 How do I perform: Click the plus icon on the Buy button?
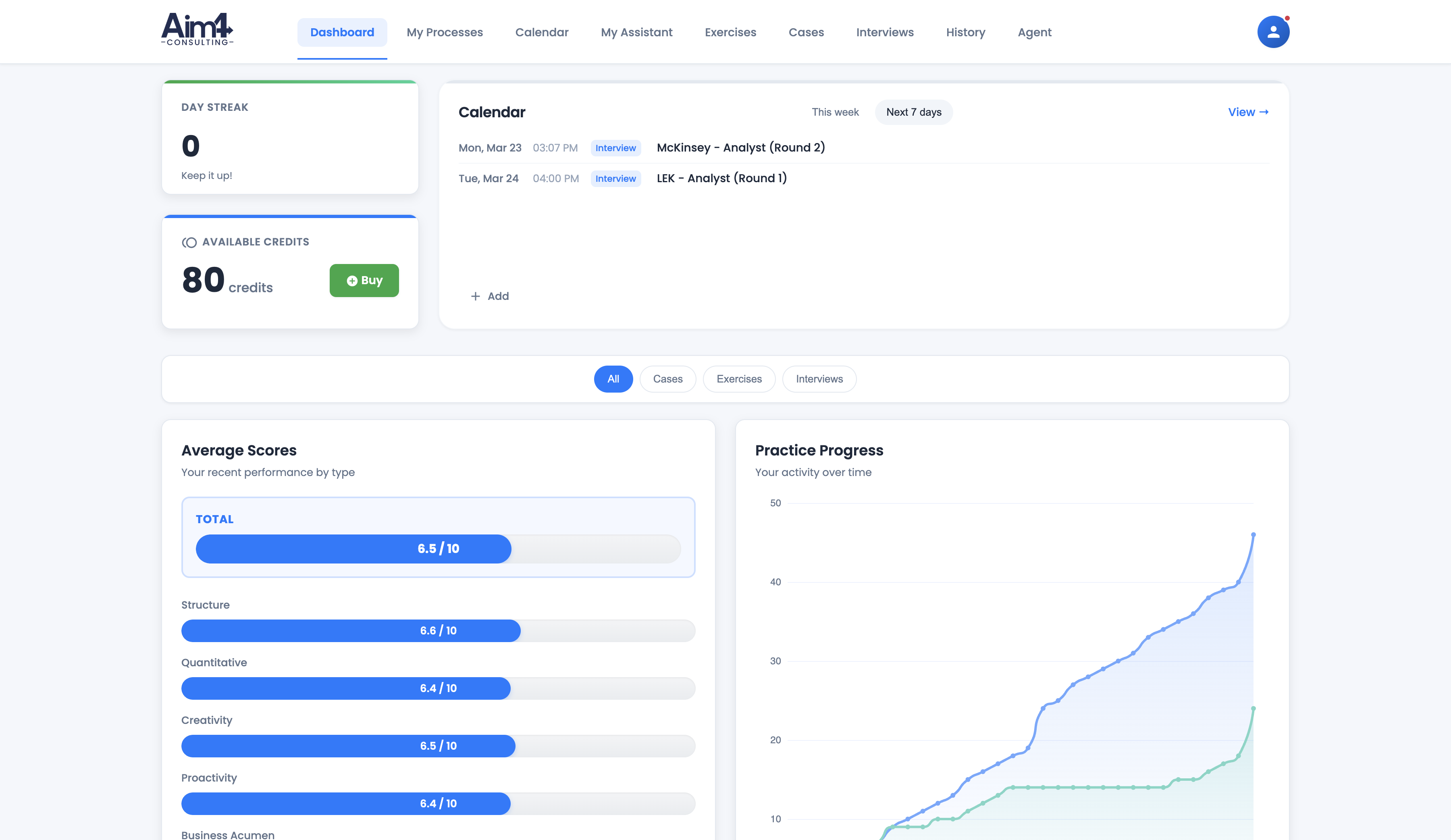pos(352,281)
